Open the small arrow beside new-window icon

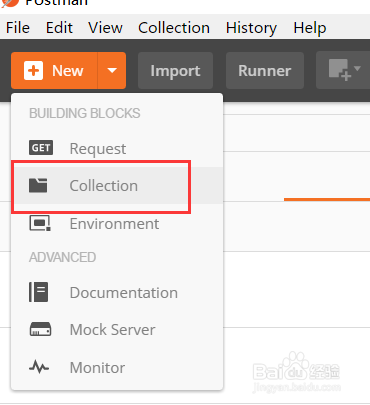coord(357,68)
